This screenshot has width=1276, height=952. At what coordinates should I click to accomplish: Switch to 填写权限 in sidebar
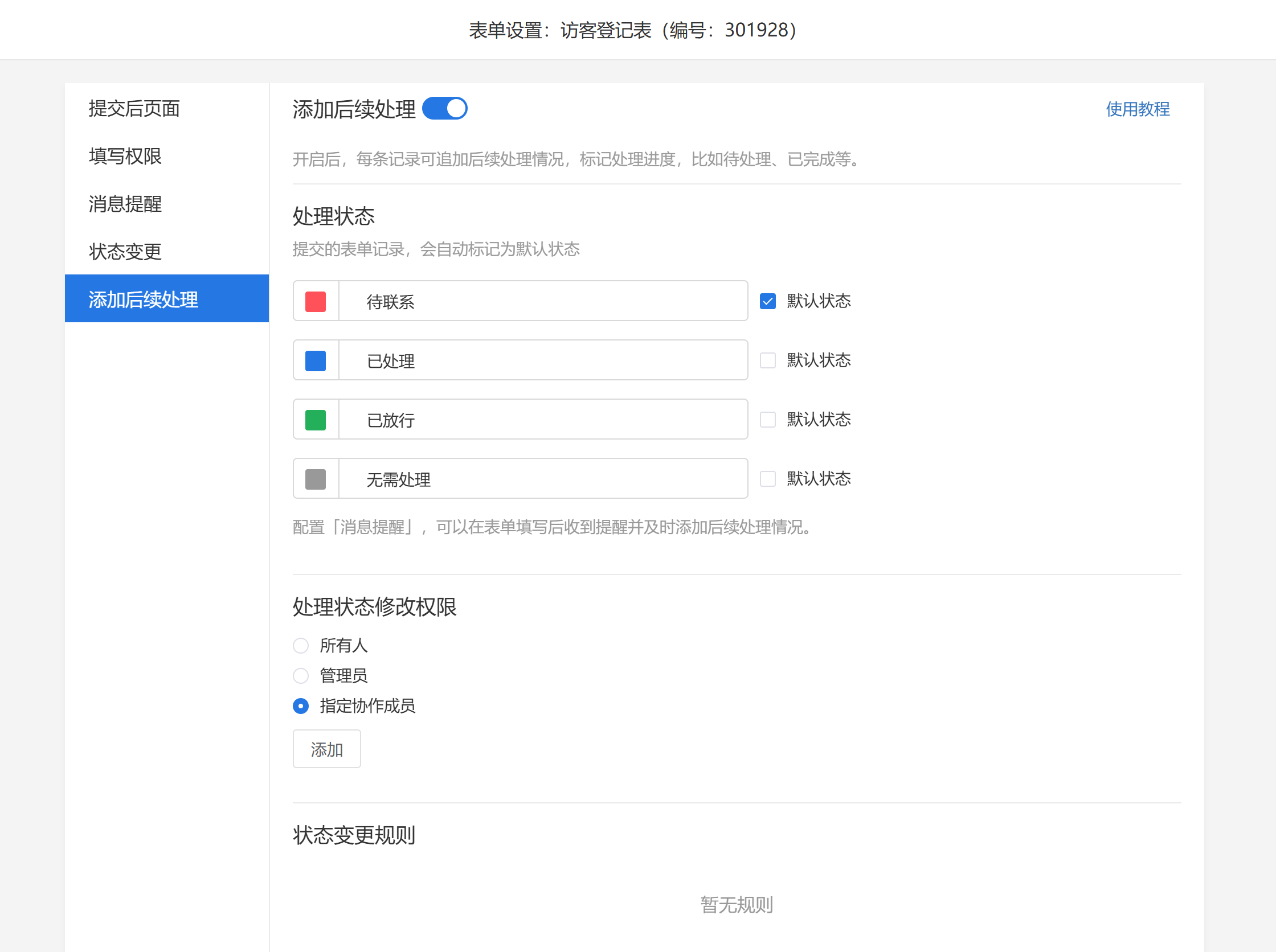click(125, 156)
